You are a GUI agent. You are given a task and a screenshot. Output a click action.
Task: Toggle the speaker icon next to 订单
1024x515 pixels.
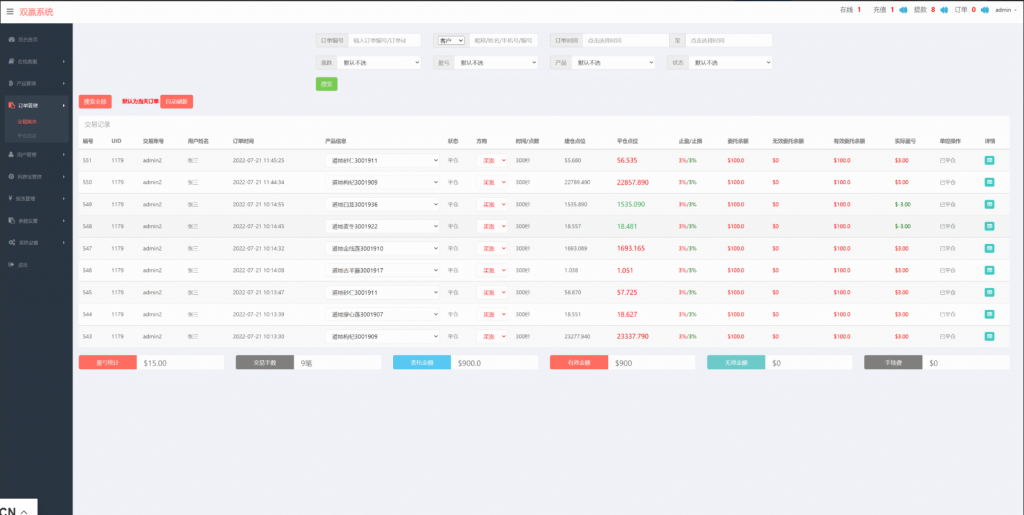pos(984,10)
